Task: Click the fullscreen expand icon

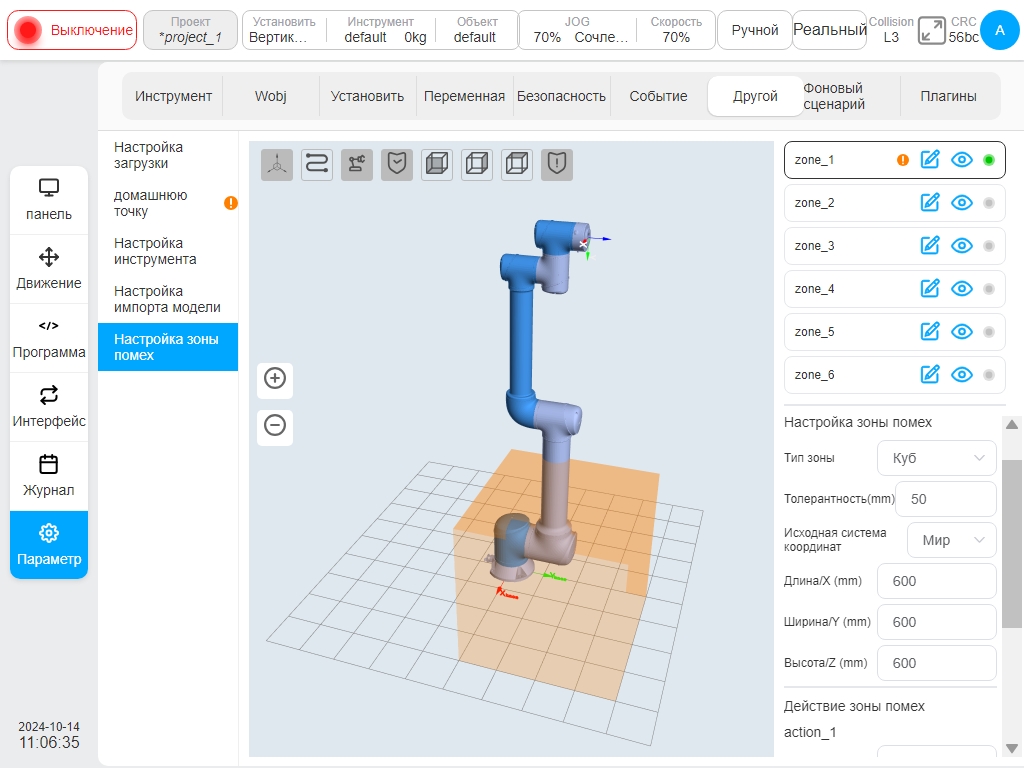Action: pyautogui.click(x=931, y=31)
